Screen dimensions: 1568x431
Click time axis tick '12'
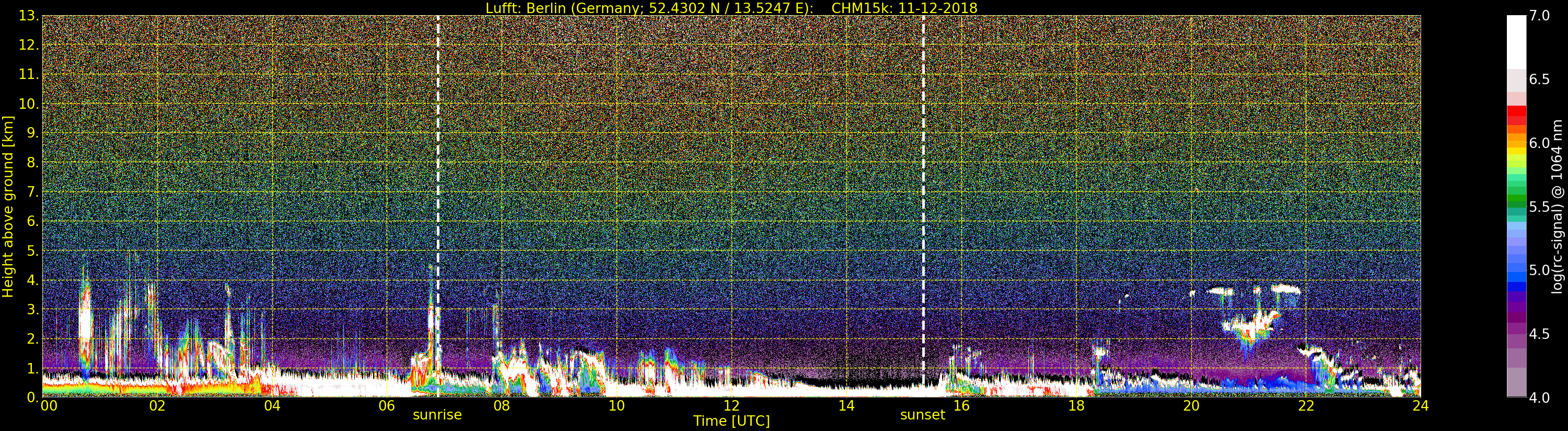click(731, 406)
